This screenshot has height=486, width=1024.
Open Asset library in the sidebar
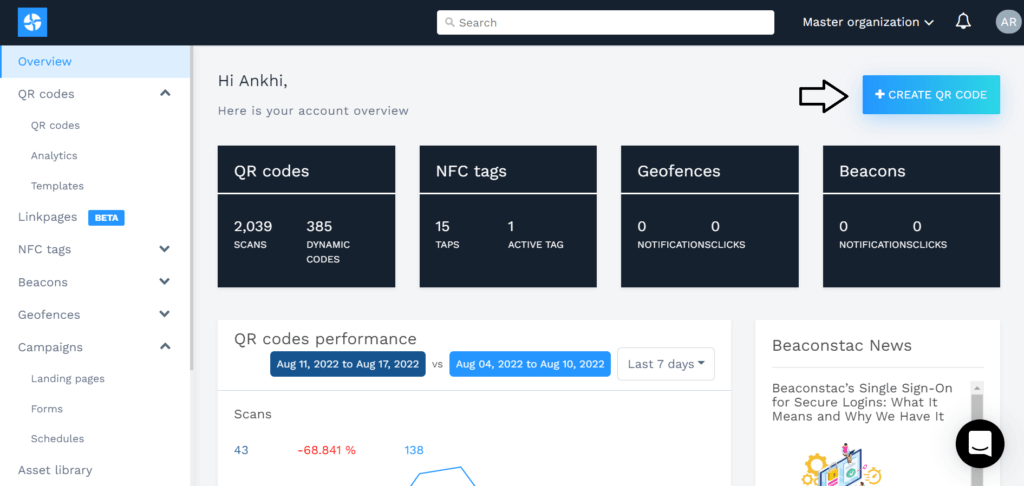[x=55, y=470]
